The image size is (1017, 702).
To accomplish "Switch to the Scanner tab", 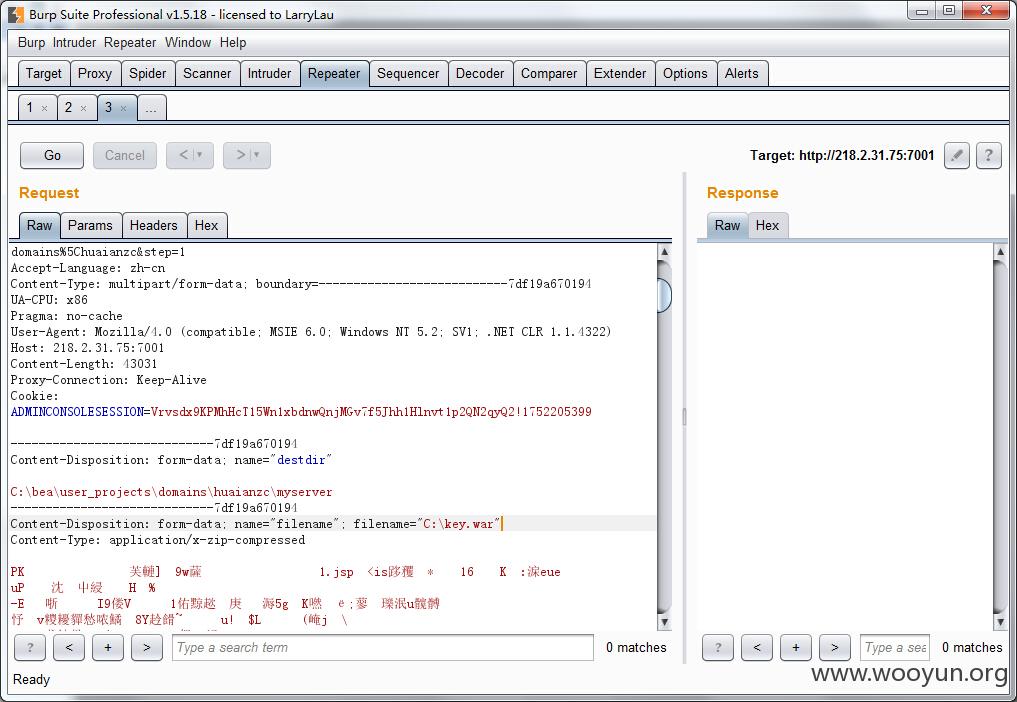I will [207, 73].
